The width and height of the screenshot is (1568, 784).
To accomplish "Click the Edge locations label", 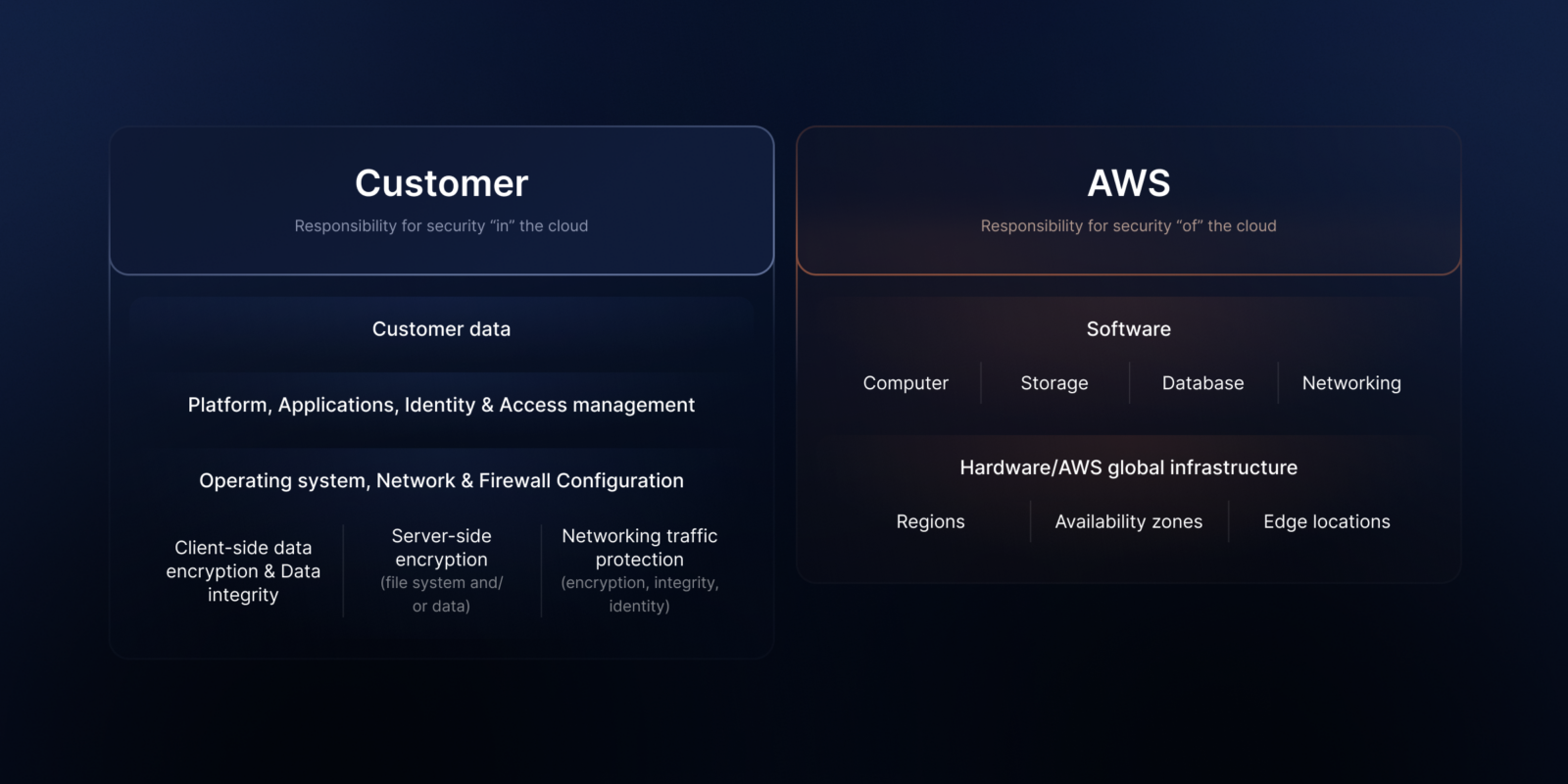I will pyautogui.click(x=1326, y=521).
